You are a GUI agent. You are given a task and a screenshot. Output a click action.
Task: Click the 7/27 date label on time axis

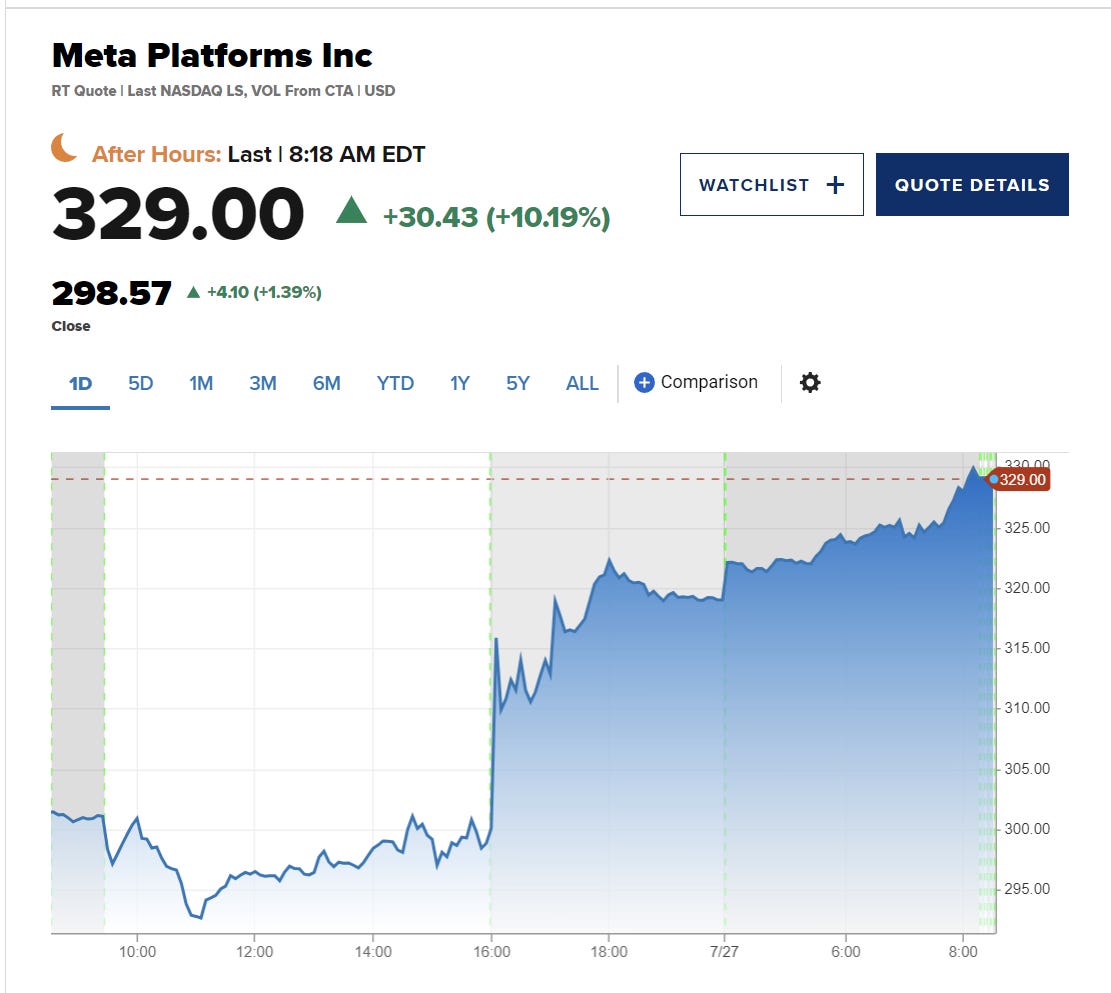click(x=726, y=952)
